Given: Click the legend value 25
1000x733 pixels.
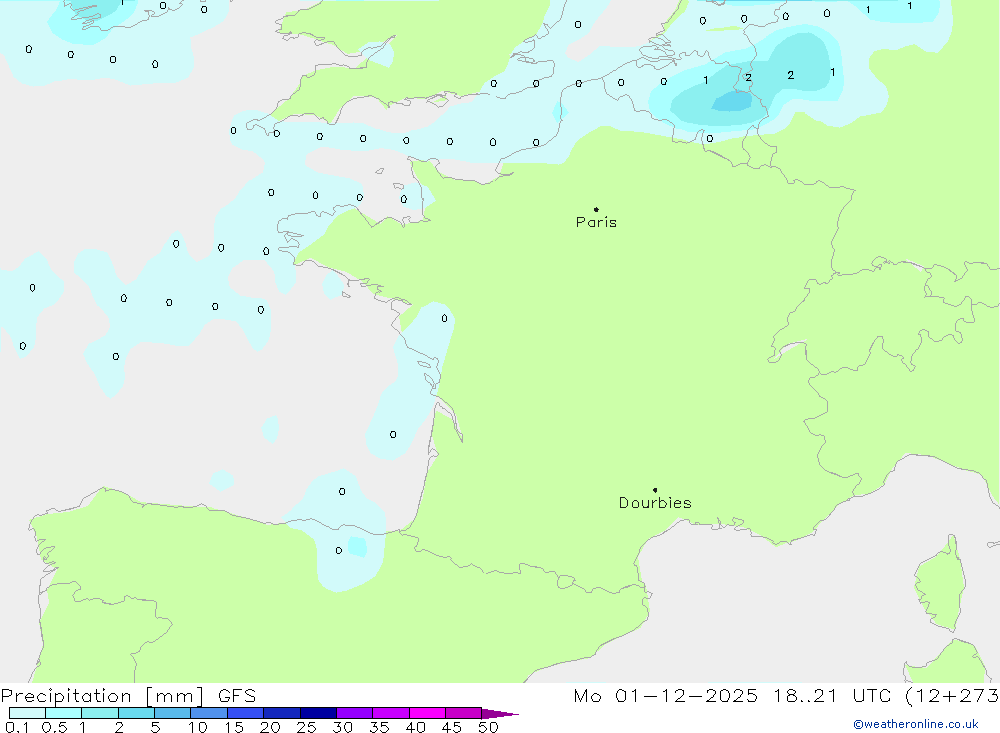Looking at the screenshot, I should click(307, 727).
